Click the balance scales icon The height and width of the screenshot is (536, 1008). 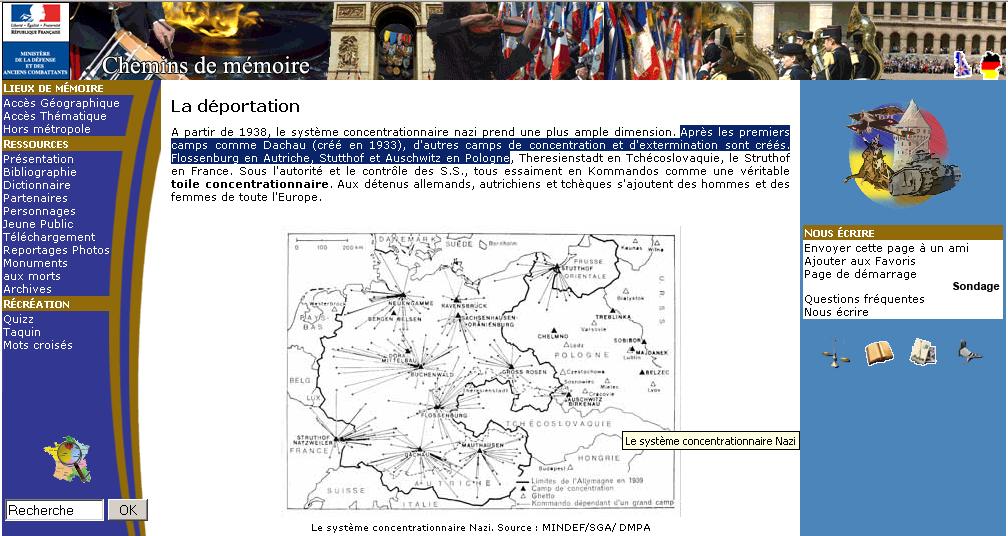(836, 353)
